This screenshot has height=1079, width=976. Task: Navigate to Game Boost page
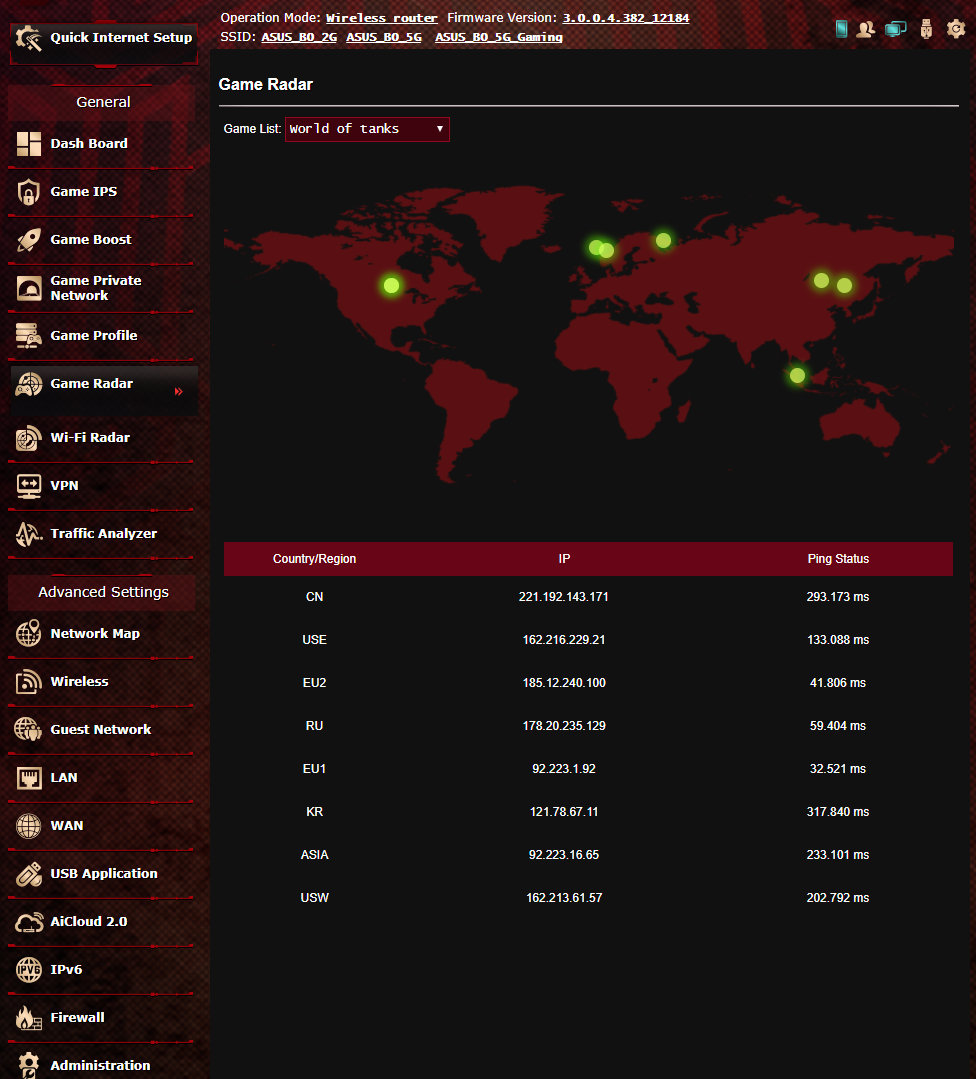point(91,239)
